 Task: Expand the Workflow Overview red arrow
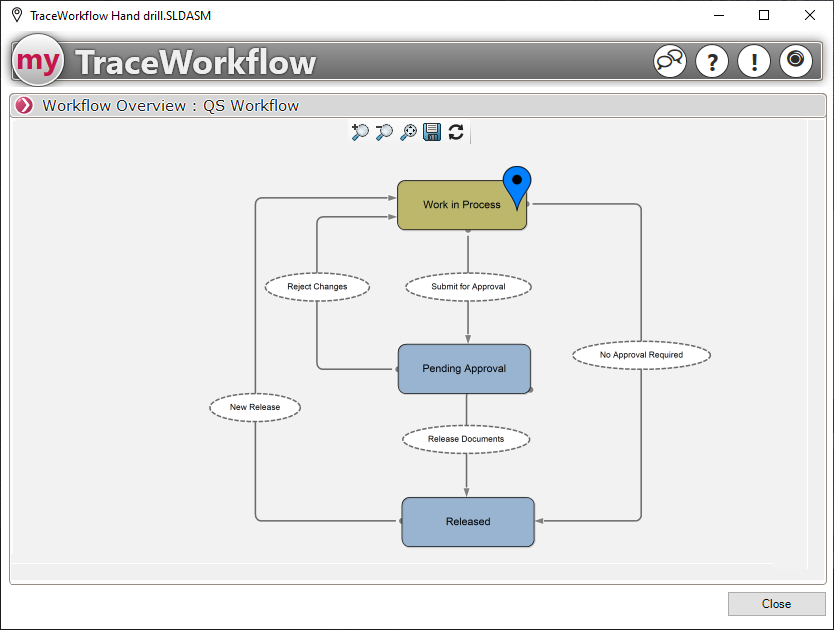(24, 106)
